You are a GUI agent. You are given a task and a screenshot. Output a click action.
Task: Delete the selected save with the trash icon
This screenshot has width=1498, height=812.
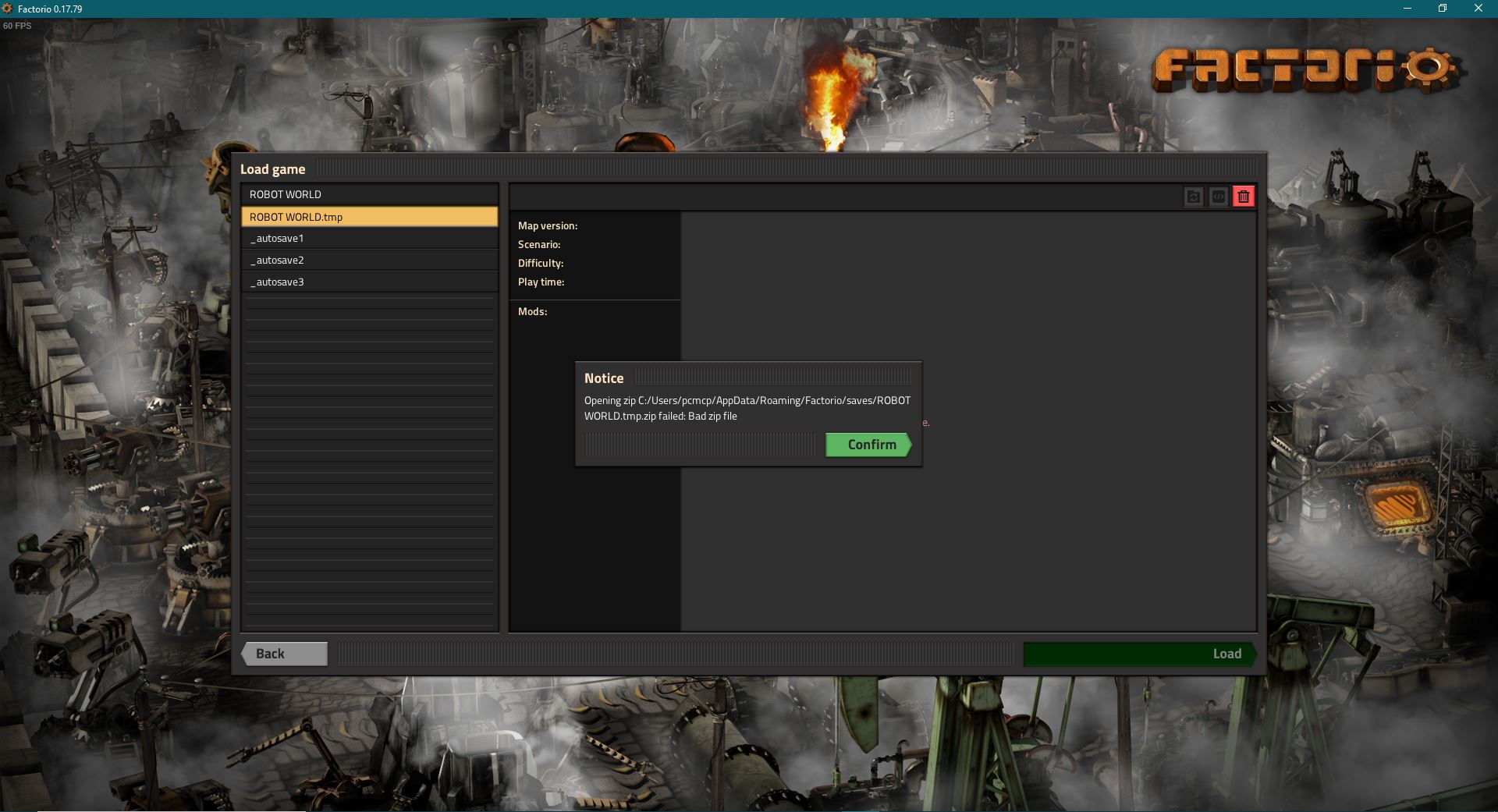pos(1244,197)
